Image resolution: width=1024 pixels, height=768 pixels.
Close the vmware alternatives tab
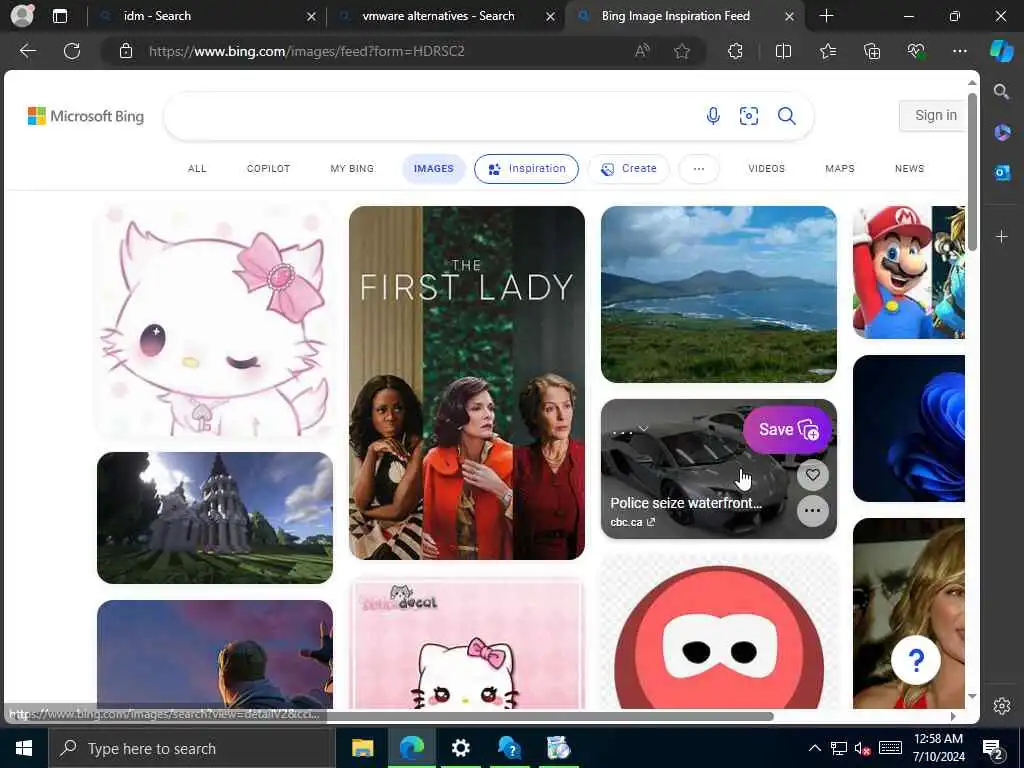[x=551, y=16]
